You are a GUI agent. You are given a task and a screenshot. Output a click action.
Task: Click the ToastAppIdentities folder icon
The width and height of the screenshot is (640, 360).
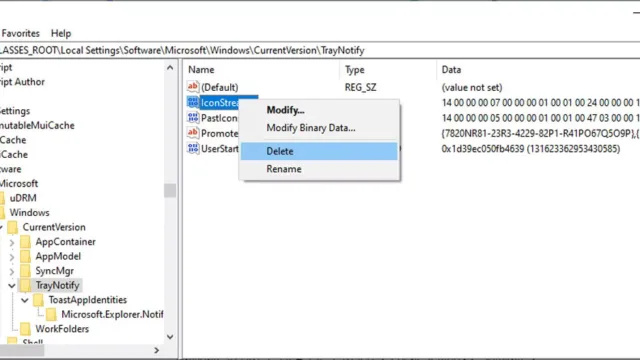tap(38, 300)
